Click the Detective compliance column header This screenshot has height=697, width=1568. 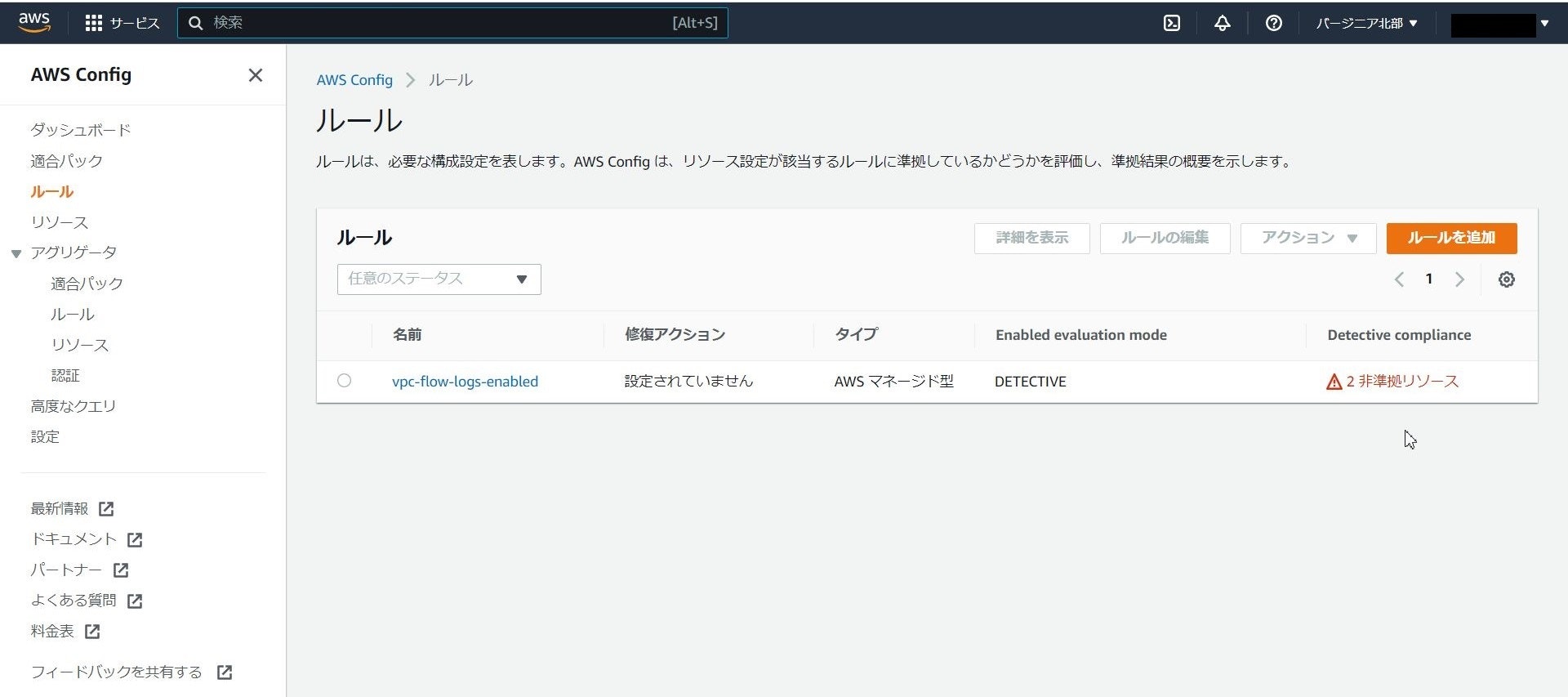point(1399,335)
